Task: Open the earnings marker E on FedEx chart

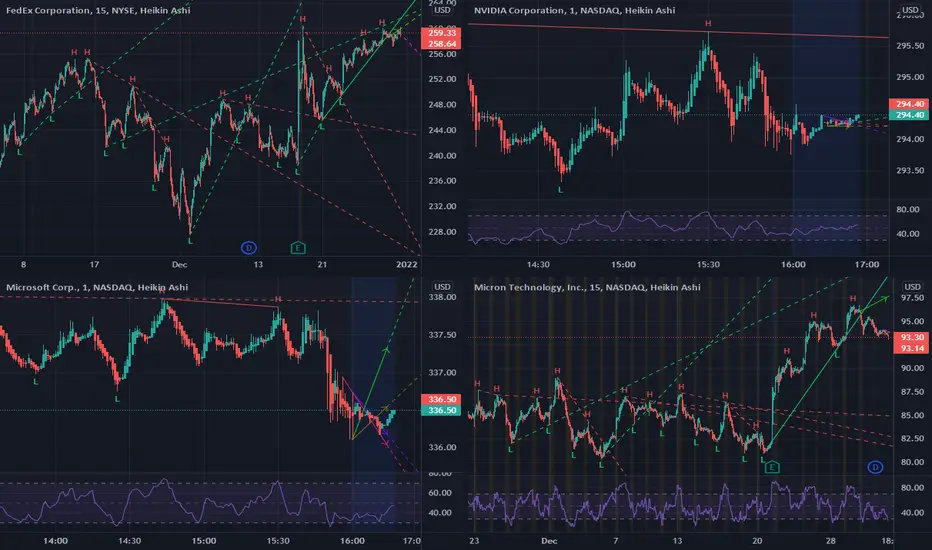Action: [298, 247]
